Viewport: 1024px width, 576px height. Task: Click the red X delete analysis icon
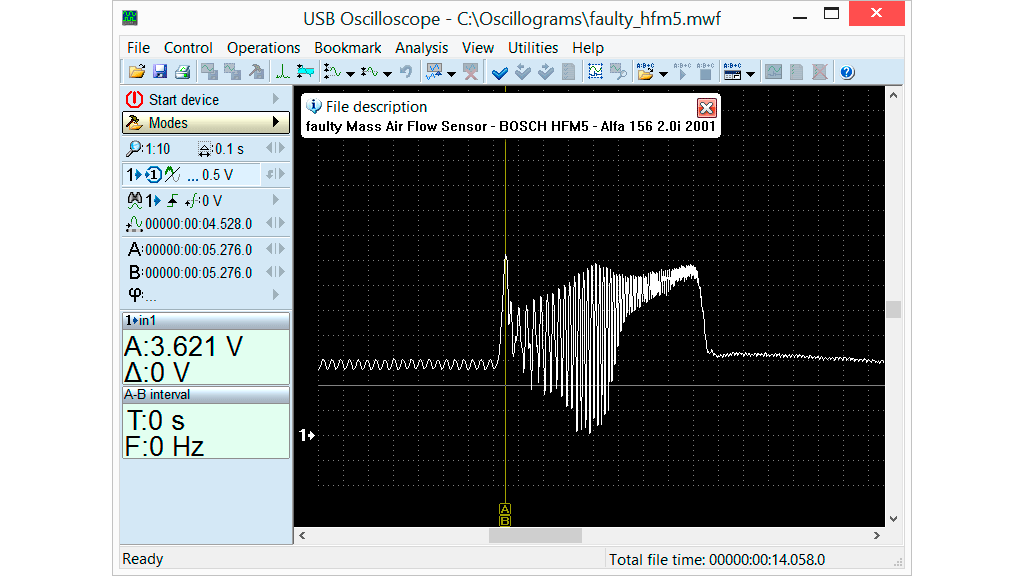click(470, 72)
